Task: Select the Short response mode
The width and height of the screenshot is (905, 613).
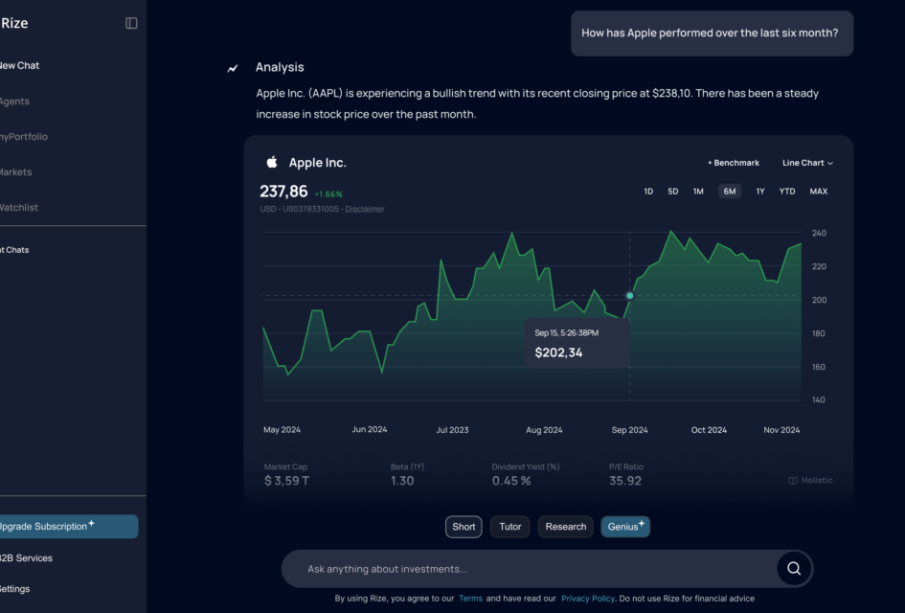Action: pos(464,527)
